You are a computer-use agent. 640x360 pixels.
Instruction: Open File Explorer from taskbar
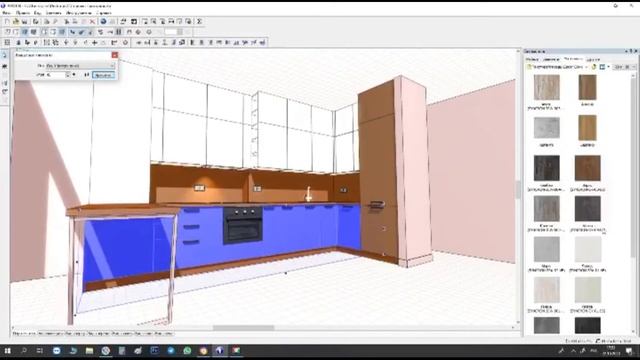[x=89, y=351]
